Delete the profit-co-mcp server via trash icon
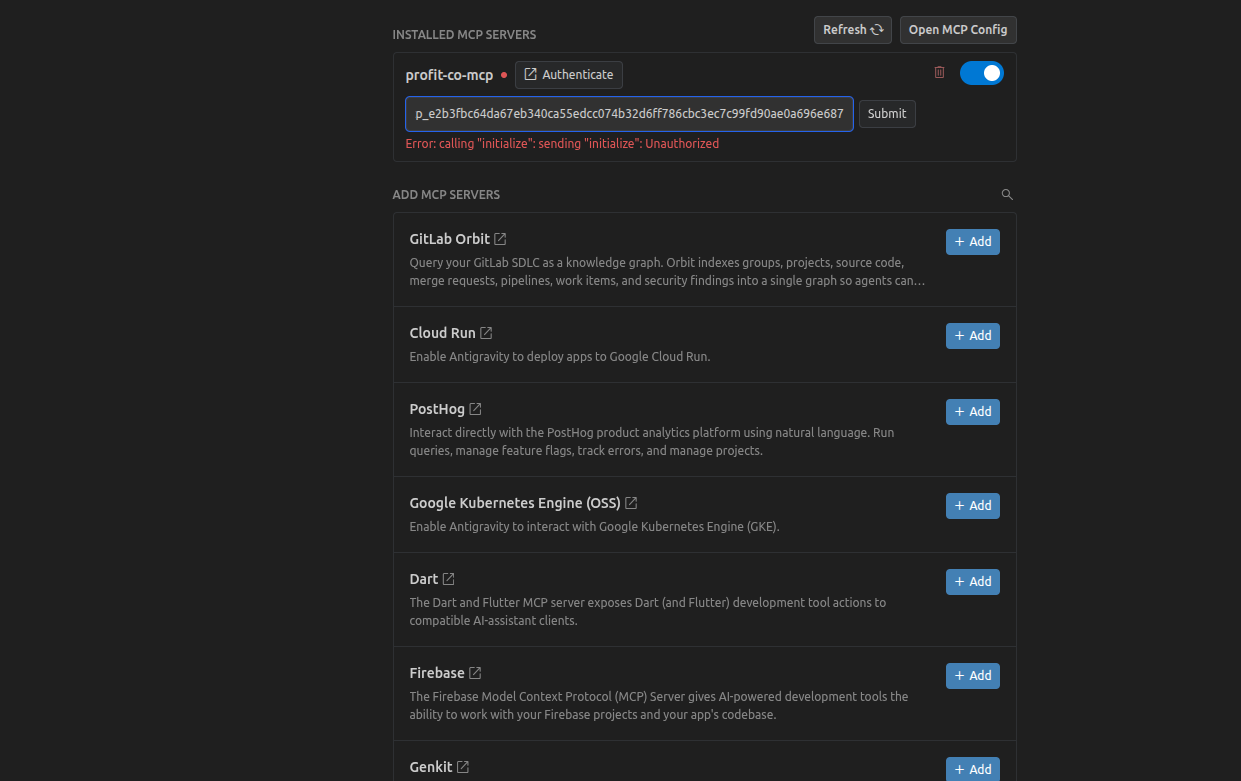1241x781 pixels. (939, 72)
